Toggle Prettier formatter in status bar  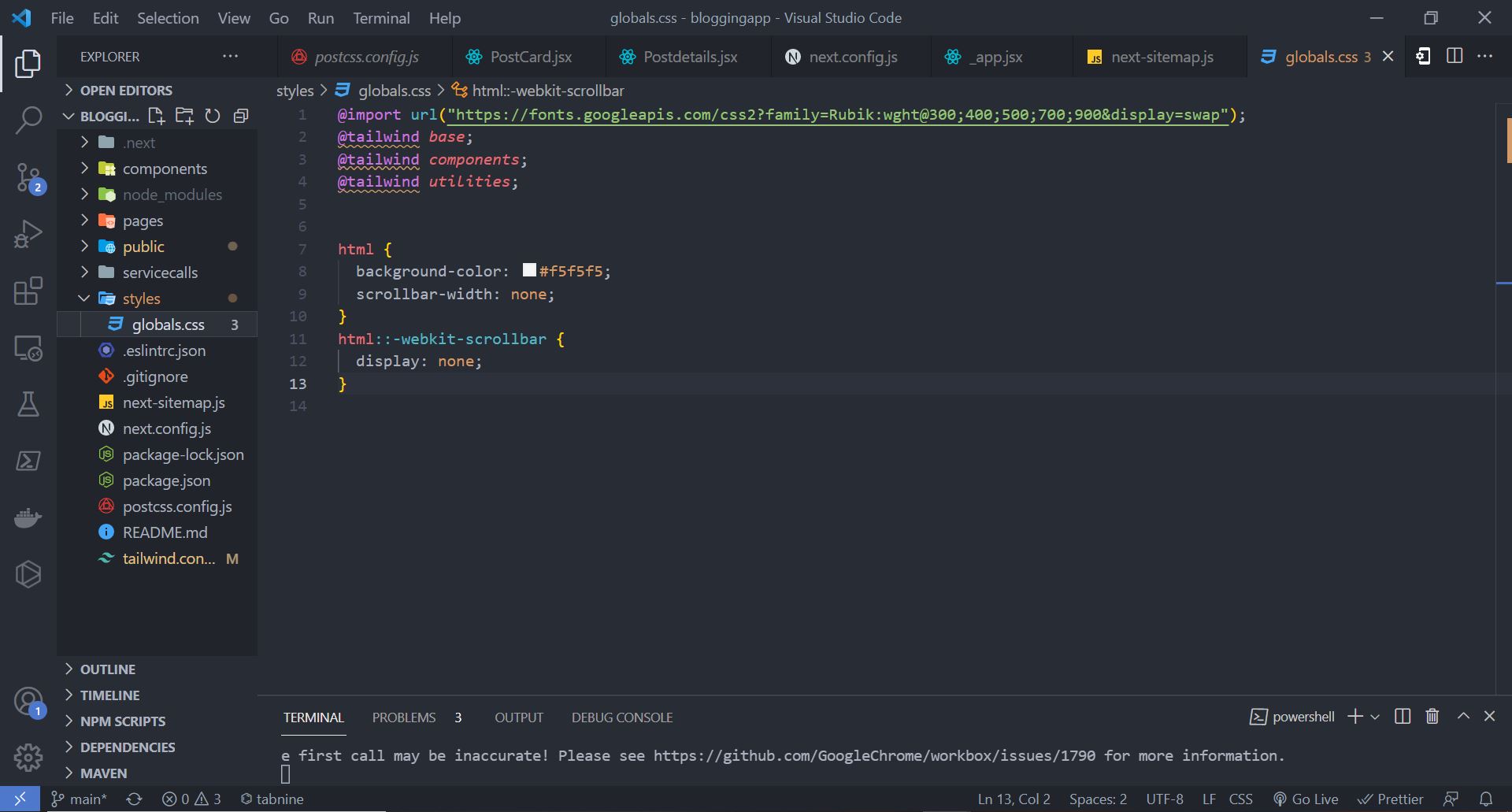[1391, 799]
